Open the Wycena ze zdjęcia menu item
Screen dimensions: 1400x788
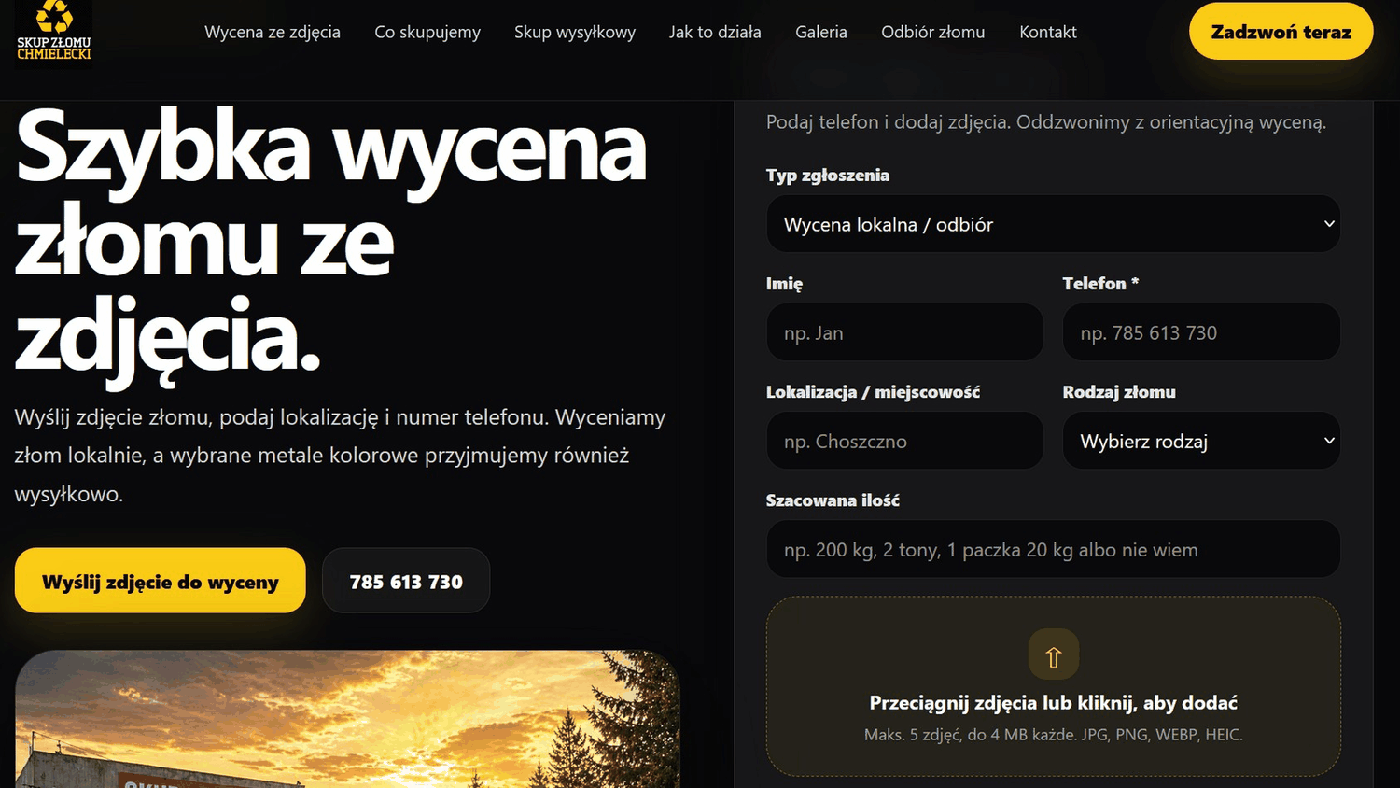click(x=272, y=32)
